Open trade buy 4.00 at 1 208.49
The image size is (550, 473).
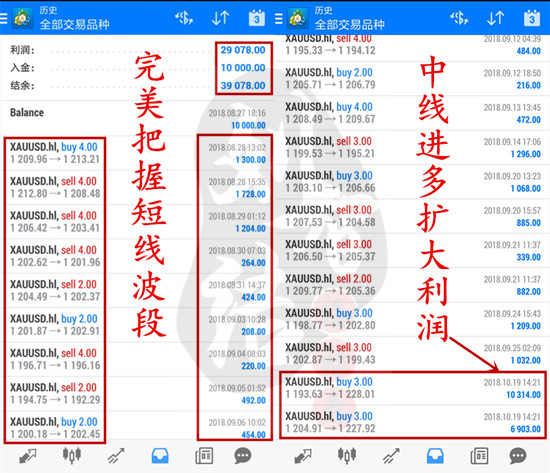pos(412,113)
